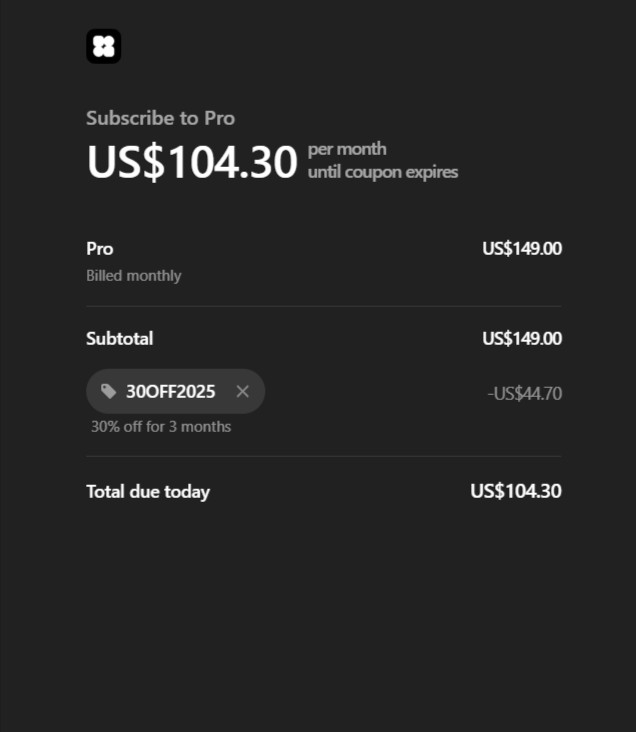Screen dimensions: 636x732
Task: Click the "Total due today" label
Action: tap(148, 492)
